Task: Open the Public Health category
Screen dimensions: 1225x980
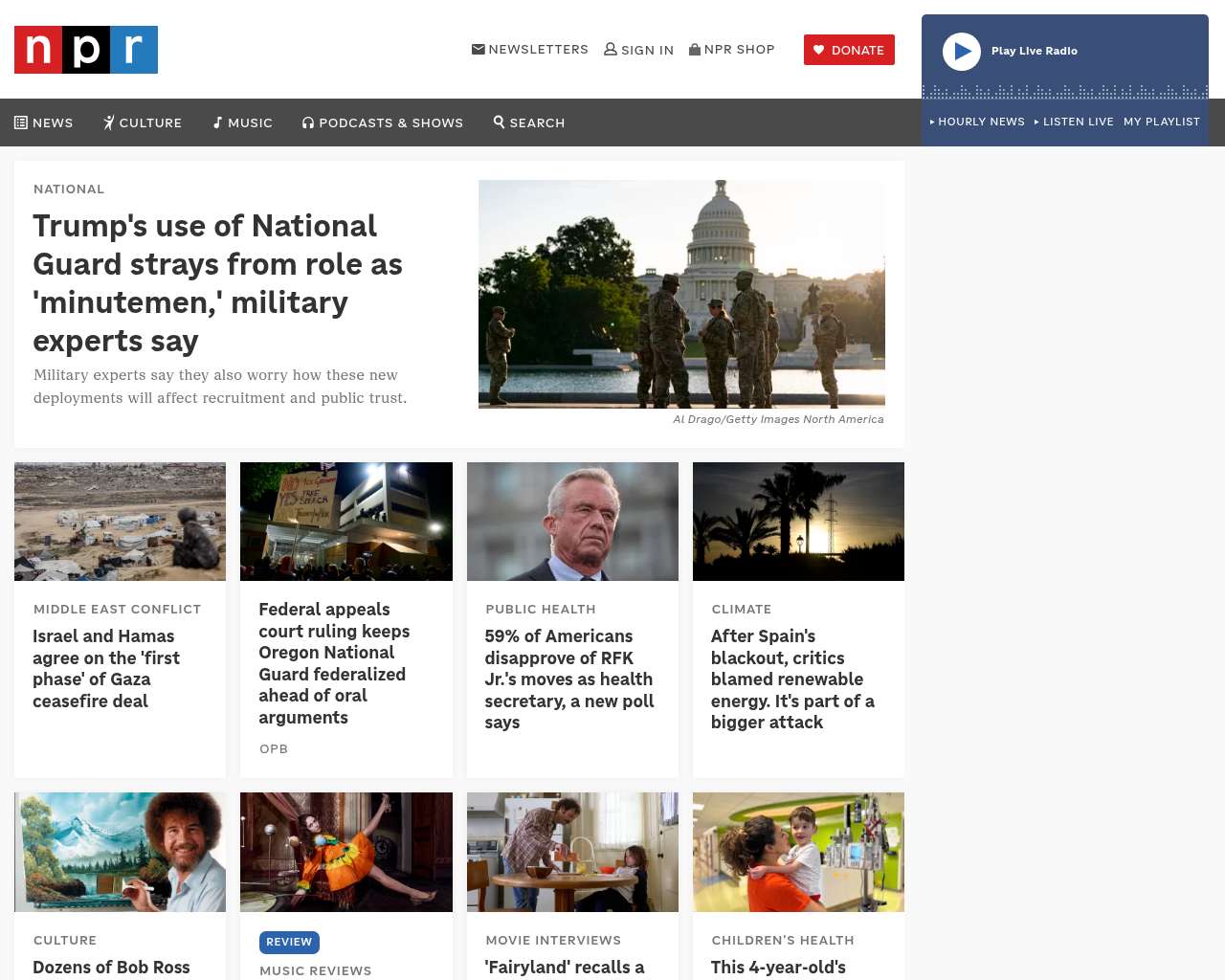Action: click(x=541, y=609)
